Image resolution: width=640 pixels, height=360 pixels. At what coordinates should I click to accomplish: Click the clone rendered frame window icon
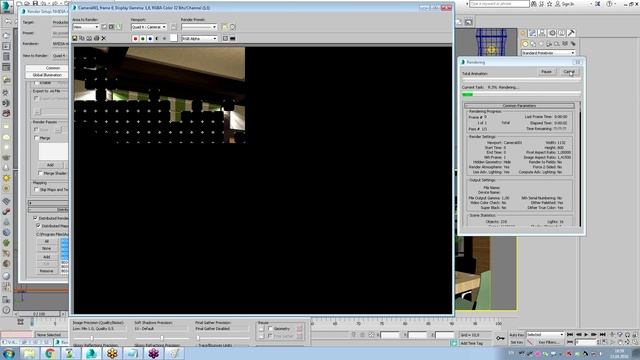pos(89,38)
